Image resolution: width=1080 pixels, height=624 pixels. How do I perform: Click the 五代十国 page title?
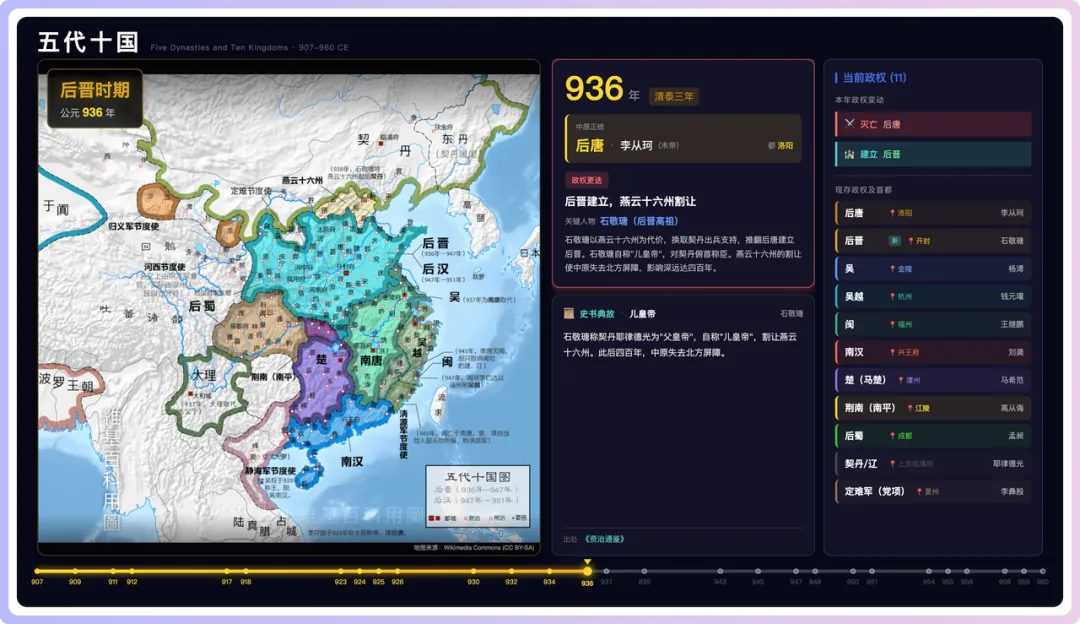(88, 42)
